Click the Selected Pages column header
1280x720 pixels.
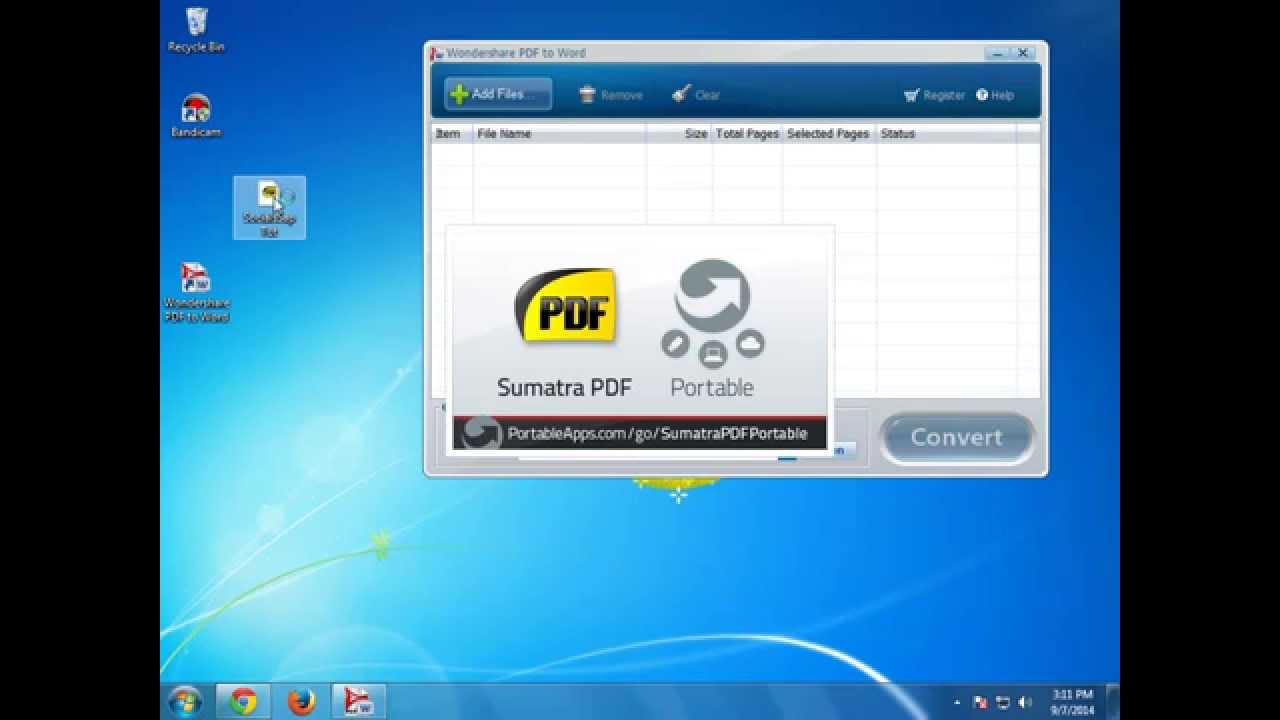(829, 133)
